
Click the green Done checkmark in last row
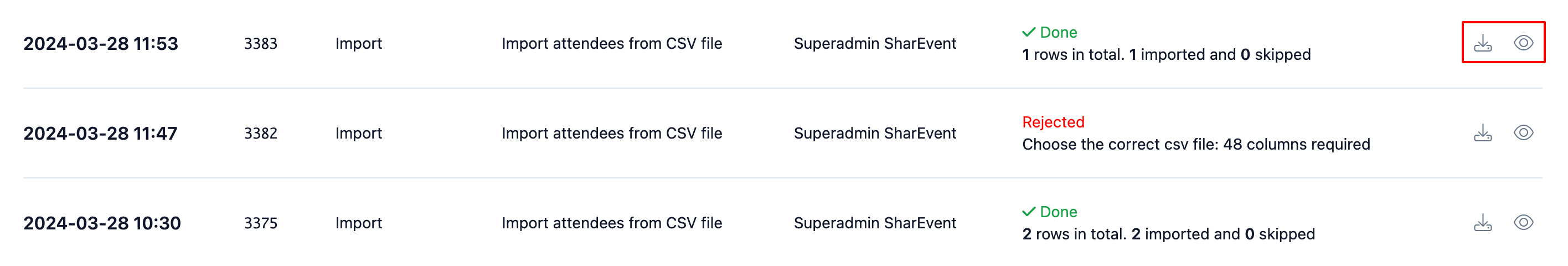[1029, 212]
